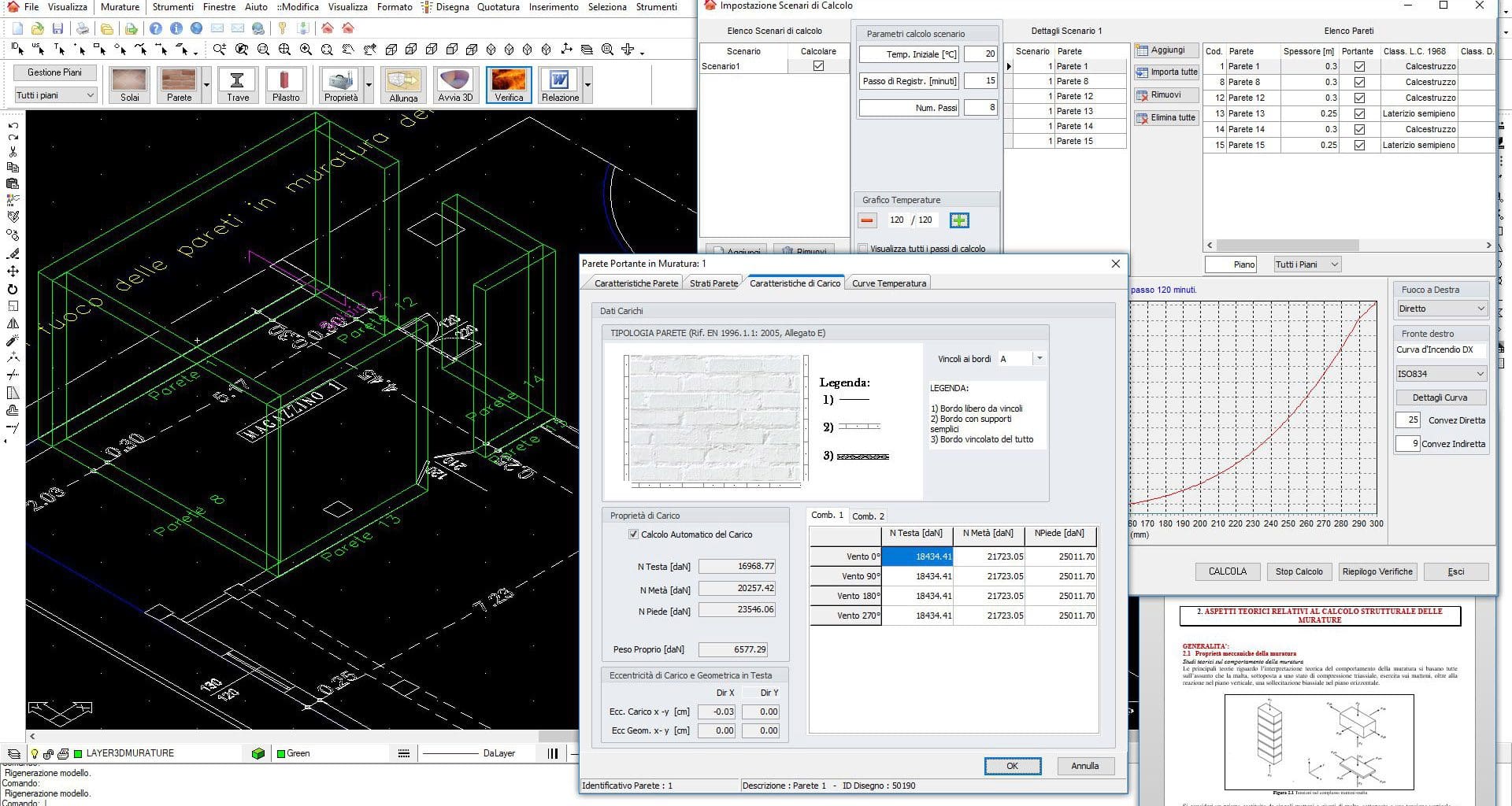Open the Comb. 2 tab
This screenshot has height=806, width=1512.
[867, 516]
